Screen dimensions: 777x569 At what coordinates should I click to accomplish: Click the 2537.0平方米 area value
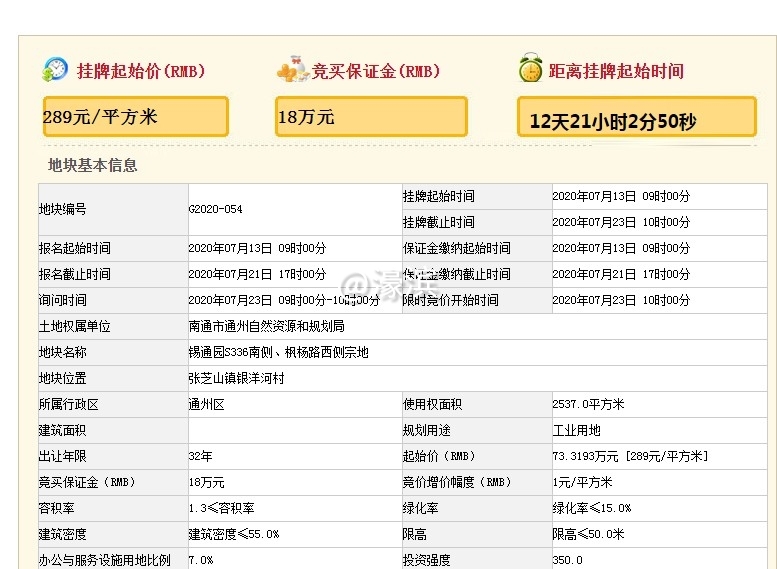pyautogui.click(x=588, y=404)
